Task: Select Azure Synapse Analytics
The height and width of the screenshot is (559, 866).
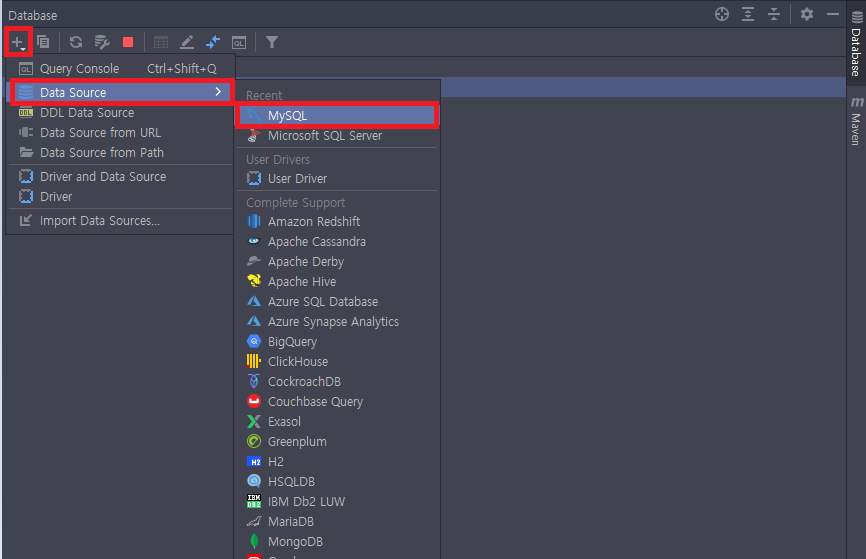Action: click(x=337, y=321)
